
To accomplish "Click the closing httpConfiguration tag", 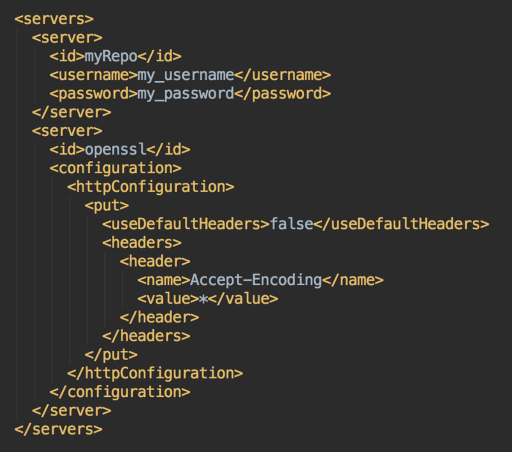I will pos(155,373).
